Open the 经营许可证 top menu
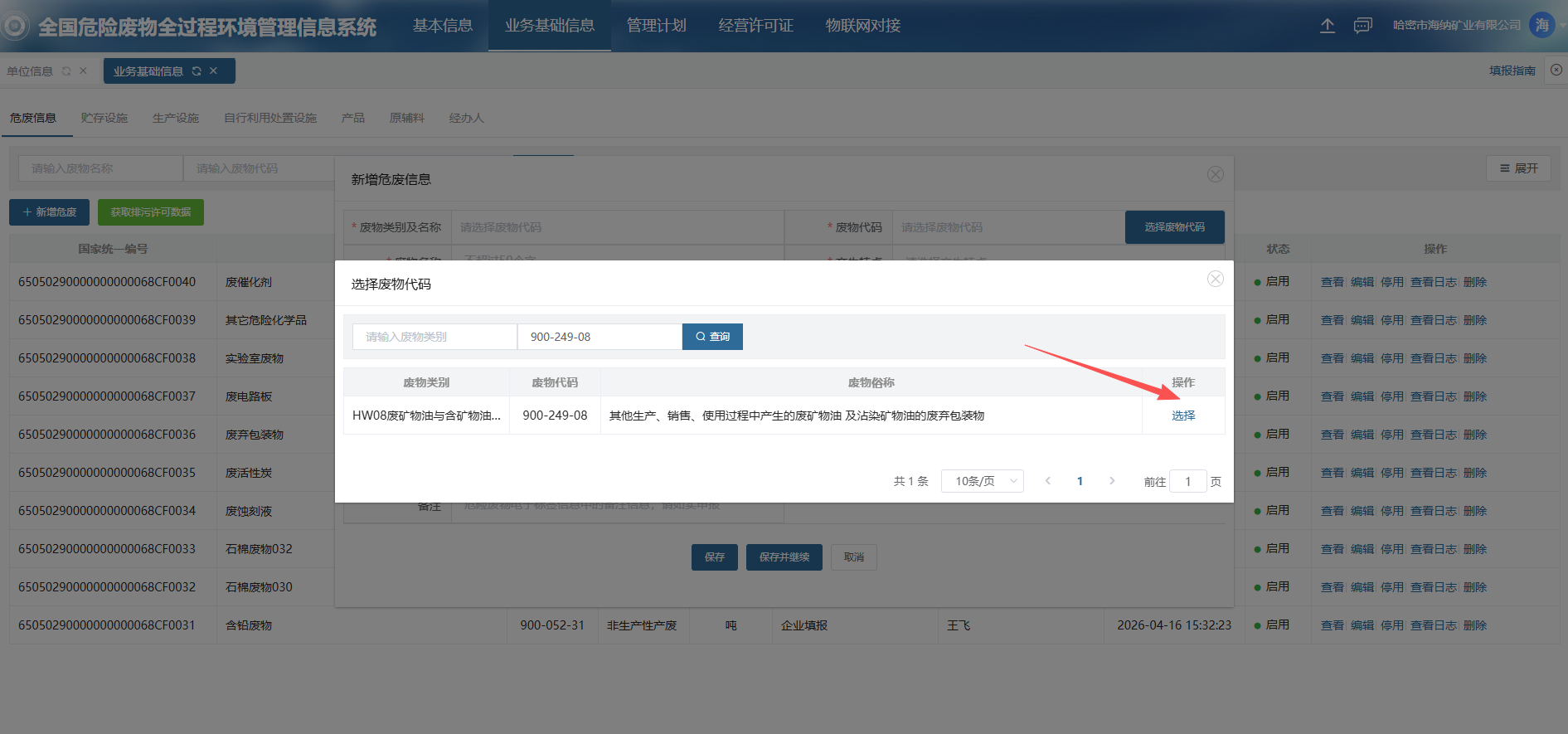The image size is (1568, 734). point(755,26)
